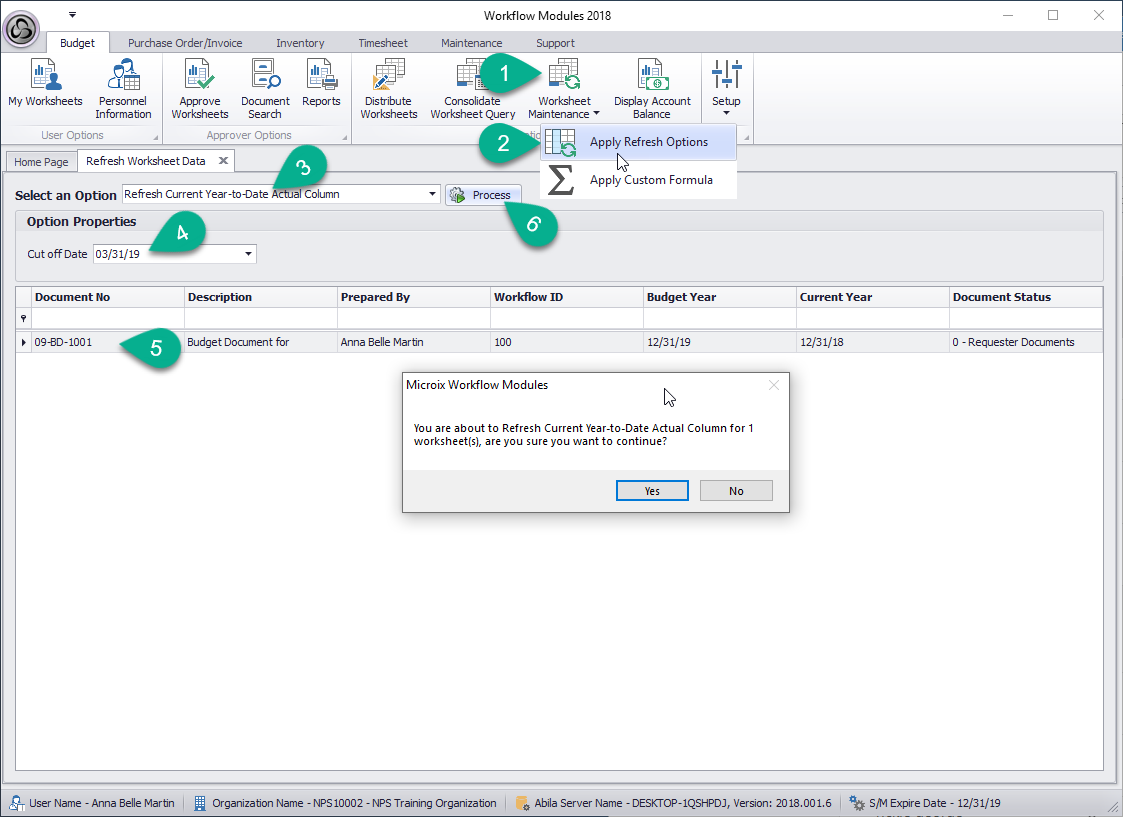Confirm the refresh by clicking Yes
1123x817 pixels.
[x=652, y=490]
